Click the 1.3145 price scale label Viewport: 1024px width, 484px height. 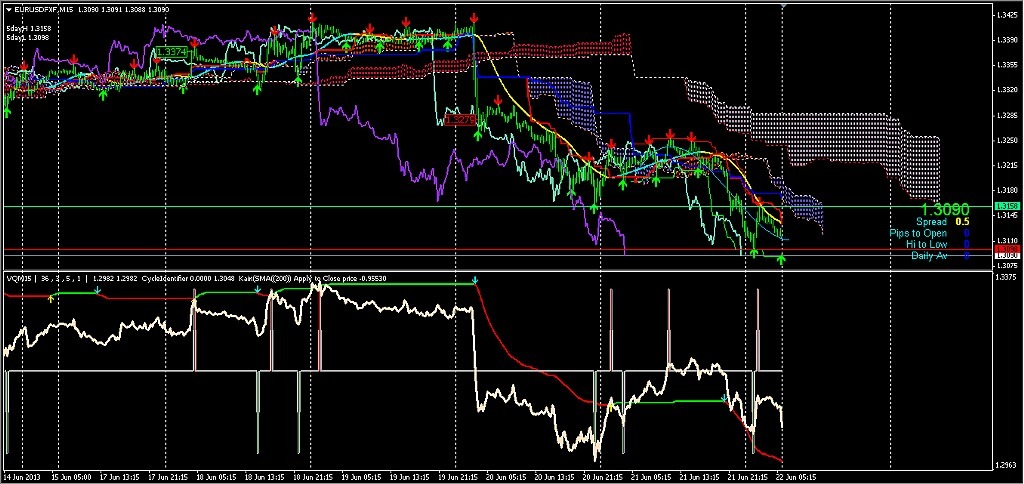click(1006, 215)
